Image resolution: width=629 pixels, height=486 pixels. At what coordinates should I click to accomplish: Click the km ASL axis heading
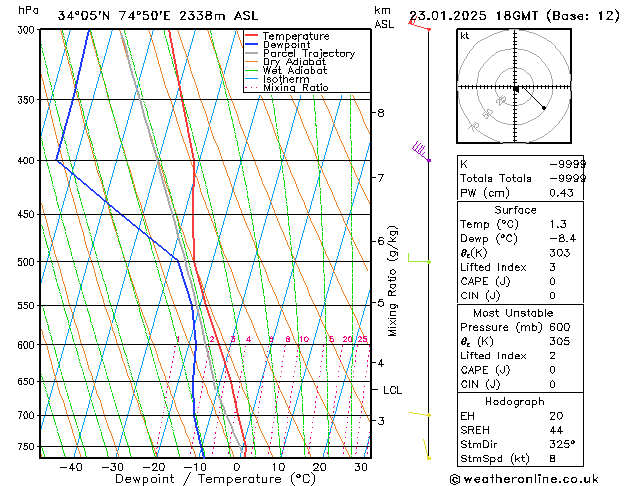point(384,17)
